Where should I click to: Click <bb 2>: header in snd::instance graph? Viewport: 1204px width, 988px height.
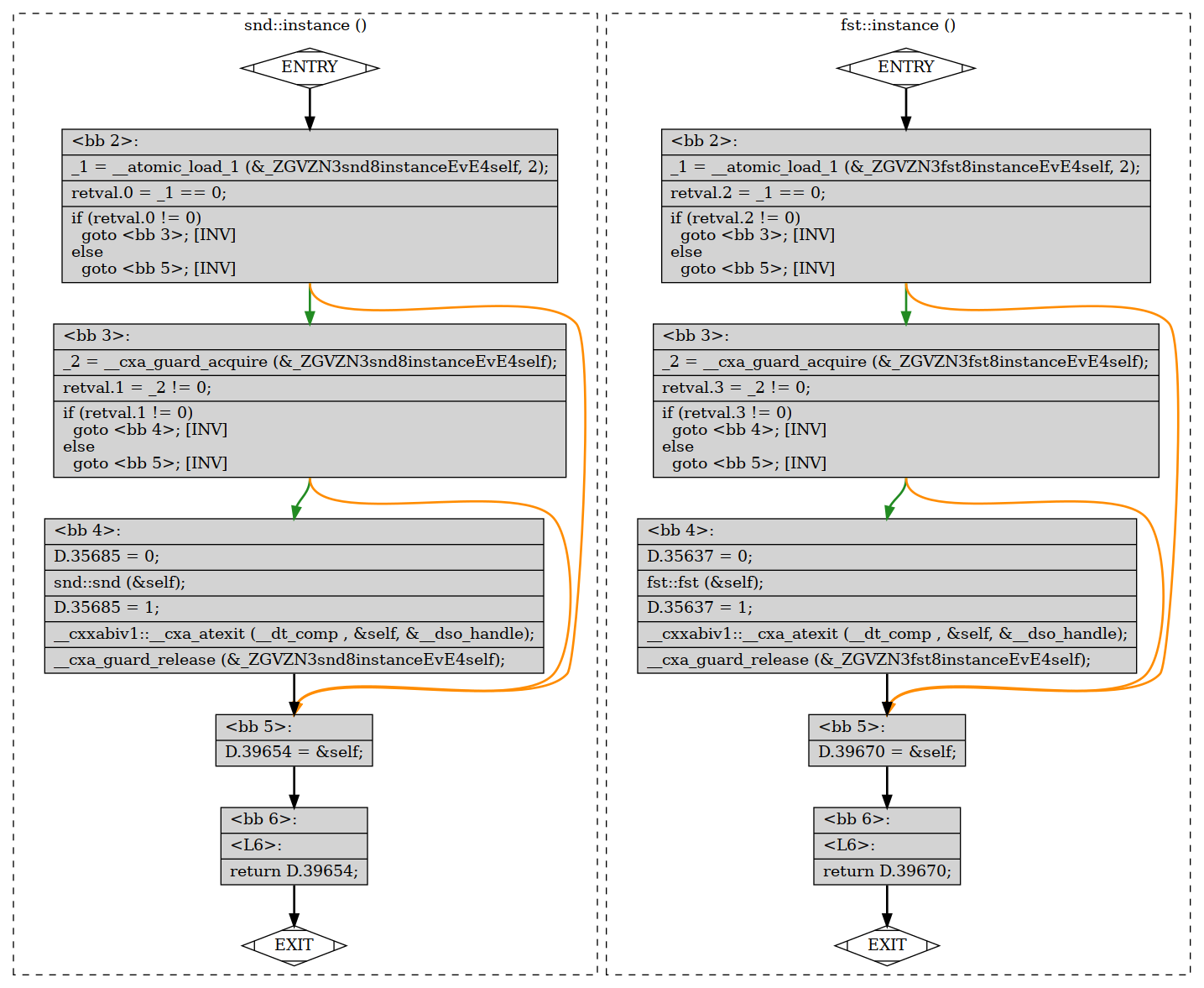point(310,142)
